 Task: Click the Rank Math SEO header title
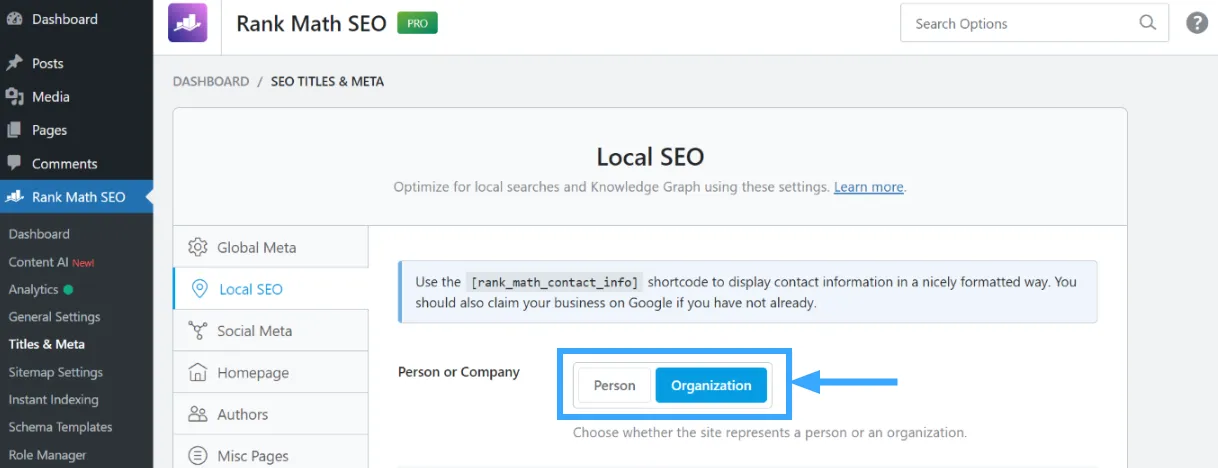tap(311, 23)
